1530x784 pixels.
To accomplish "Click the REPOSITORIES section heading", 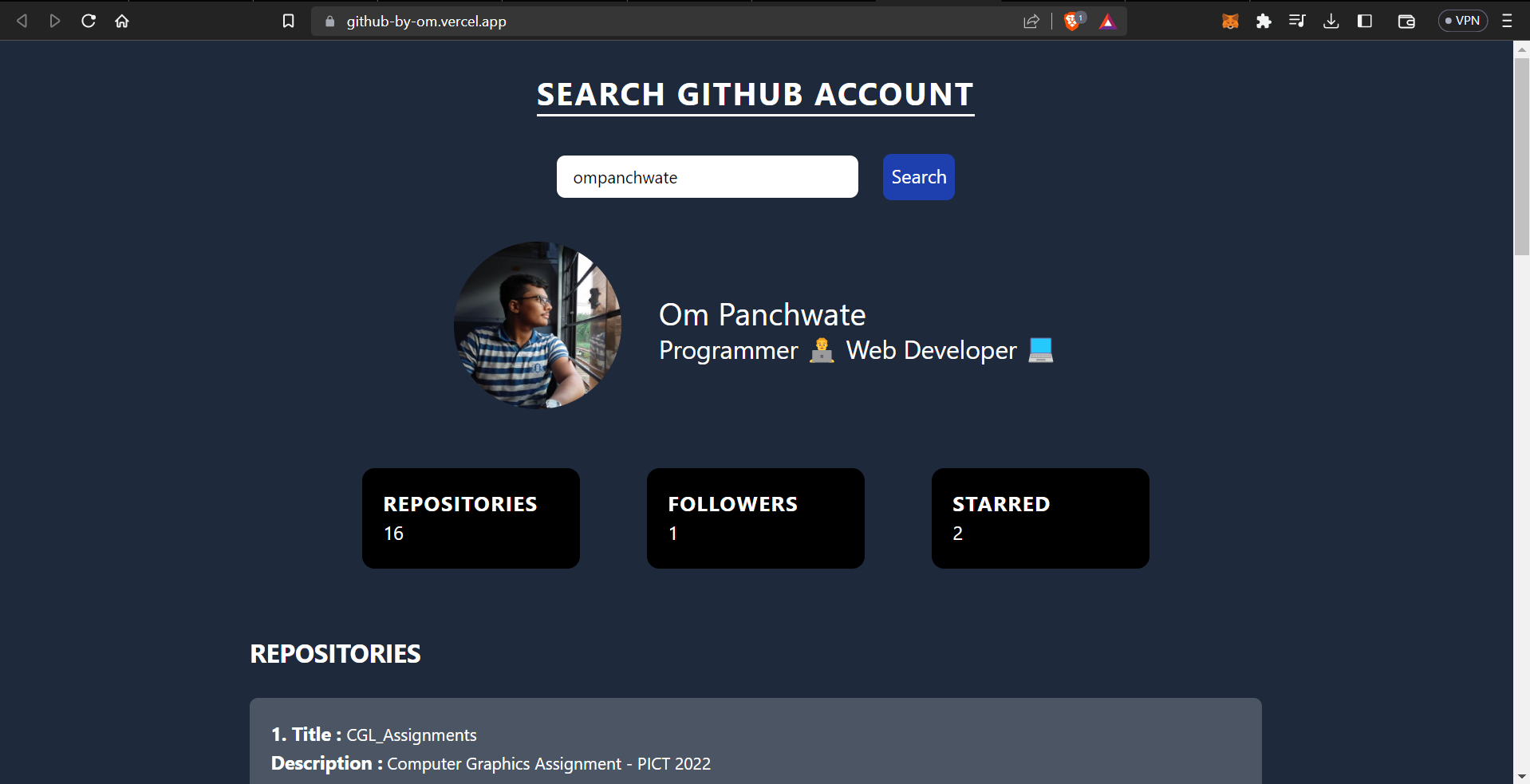I will pos(335,654).
